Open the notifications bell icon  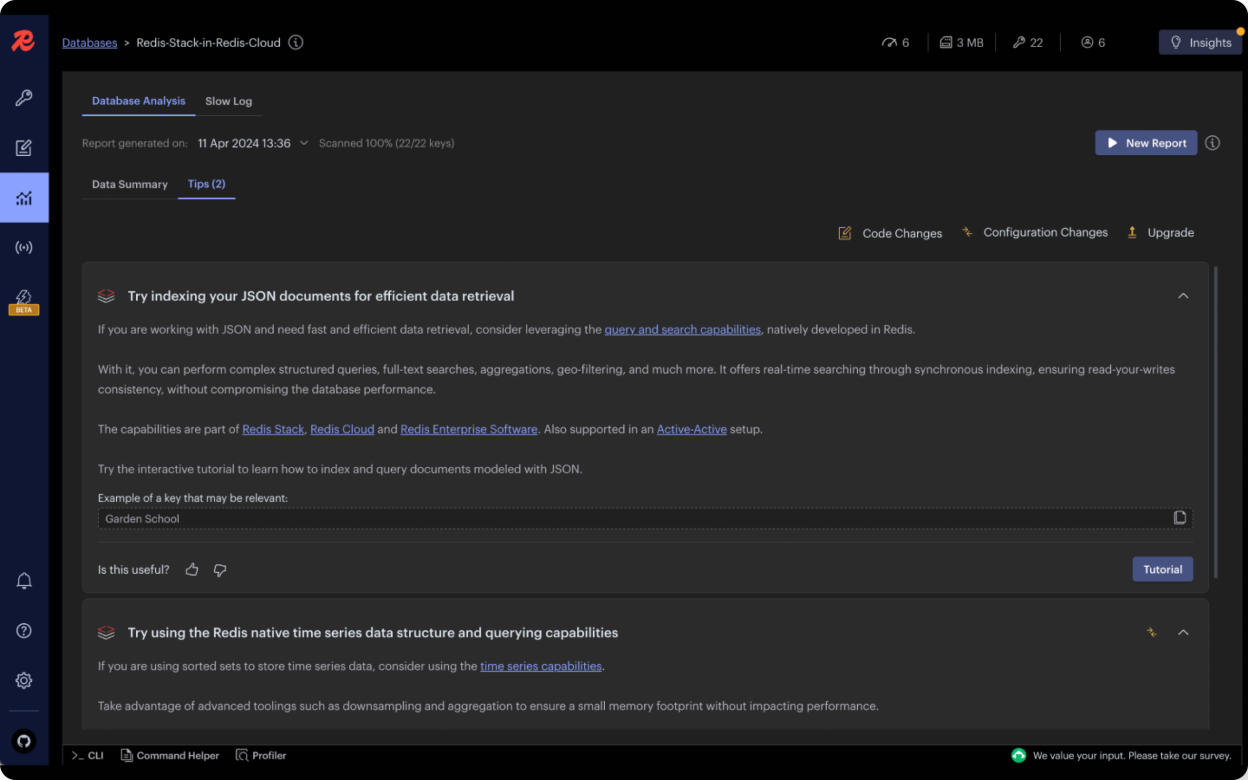pyautogui.click(x=24, y=581)
